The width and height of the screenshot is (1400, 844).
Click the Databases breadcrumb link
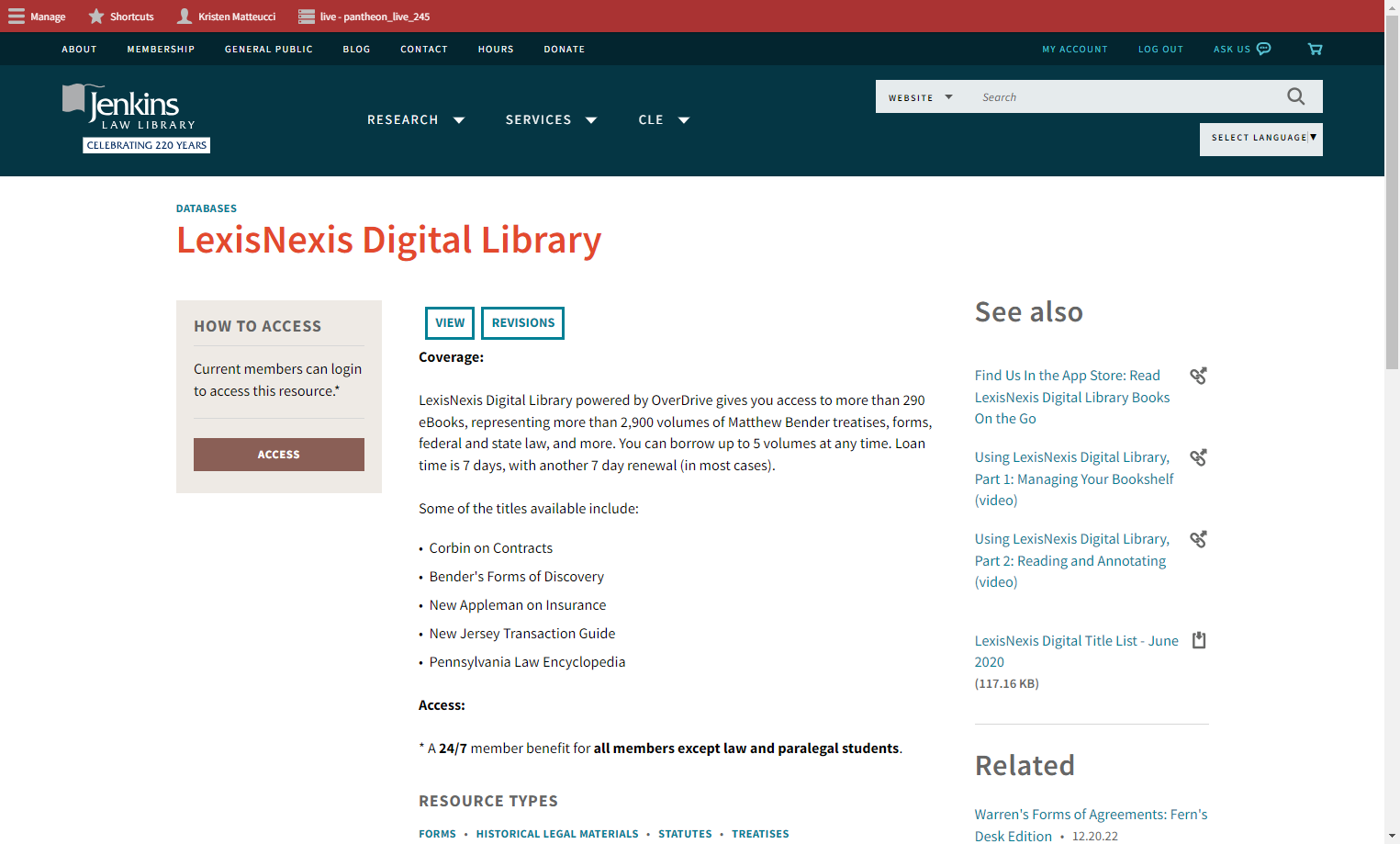tap(207, 208)
